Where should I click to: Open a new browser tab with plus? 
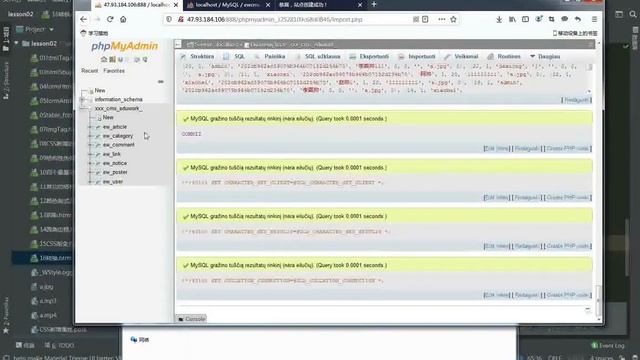(374, 4)
